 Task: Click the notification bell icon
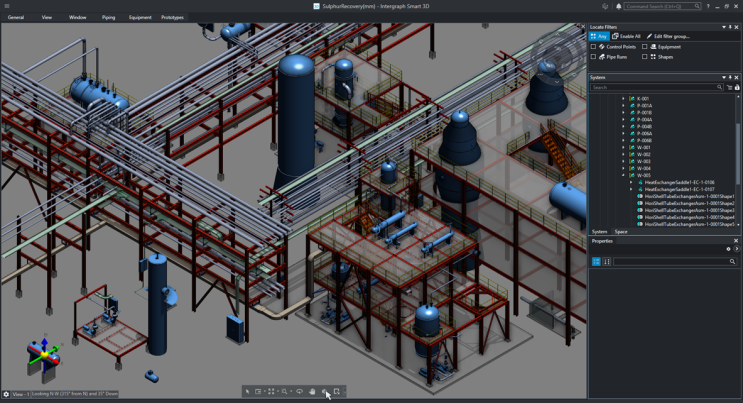point(618,6)
